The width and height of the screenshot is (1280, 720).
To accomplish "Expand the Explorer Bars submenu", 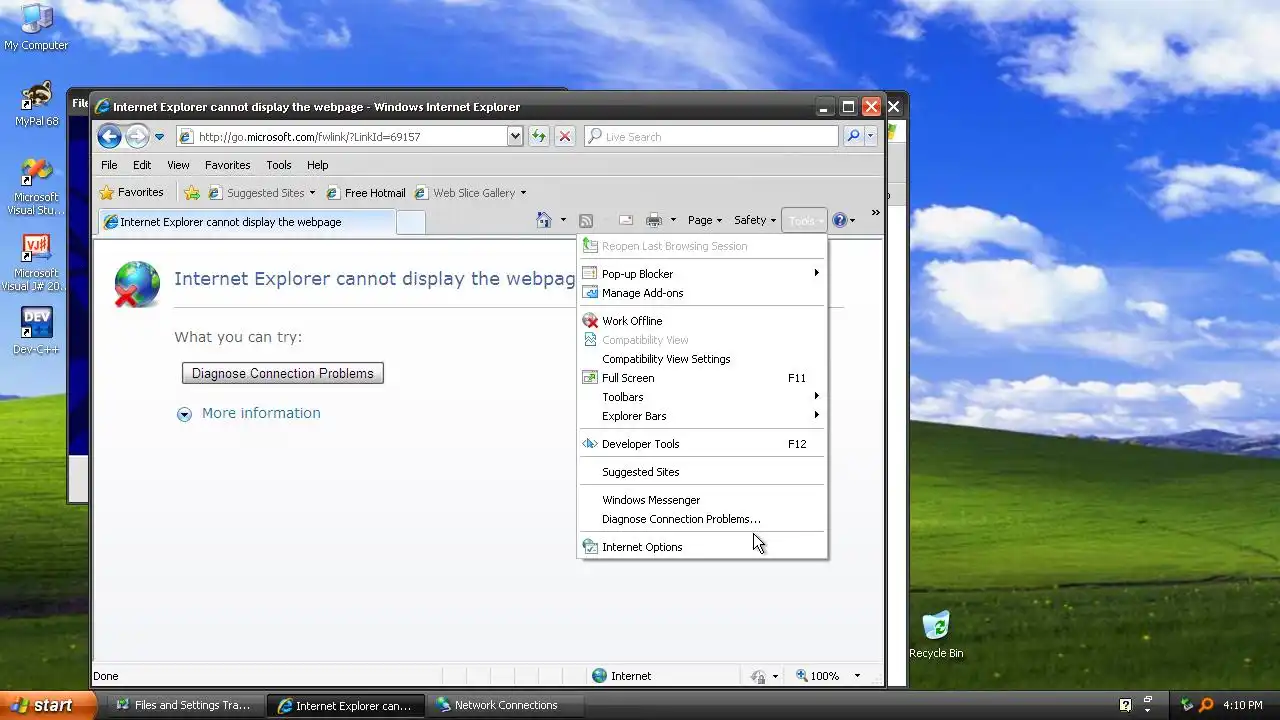I will [704, 416].
